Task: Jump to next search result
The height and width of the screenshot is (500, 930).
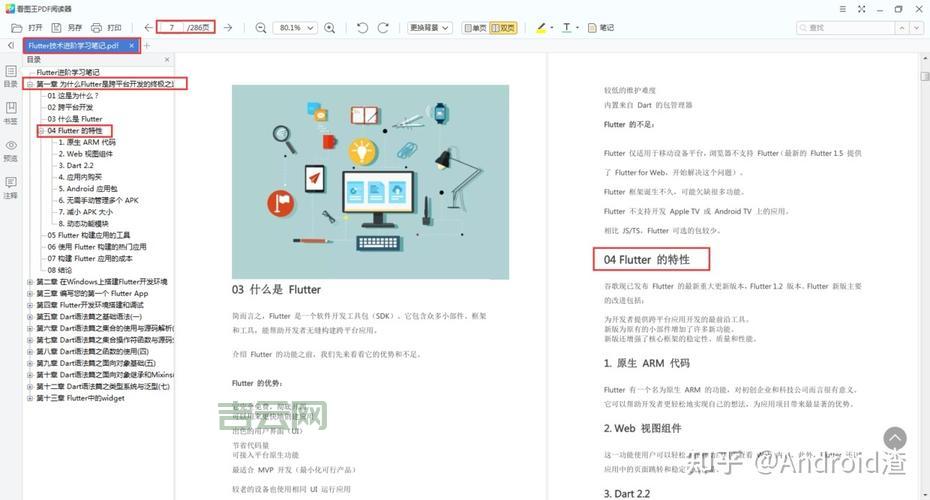Action: point(917,28)
